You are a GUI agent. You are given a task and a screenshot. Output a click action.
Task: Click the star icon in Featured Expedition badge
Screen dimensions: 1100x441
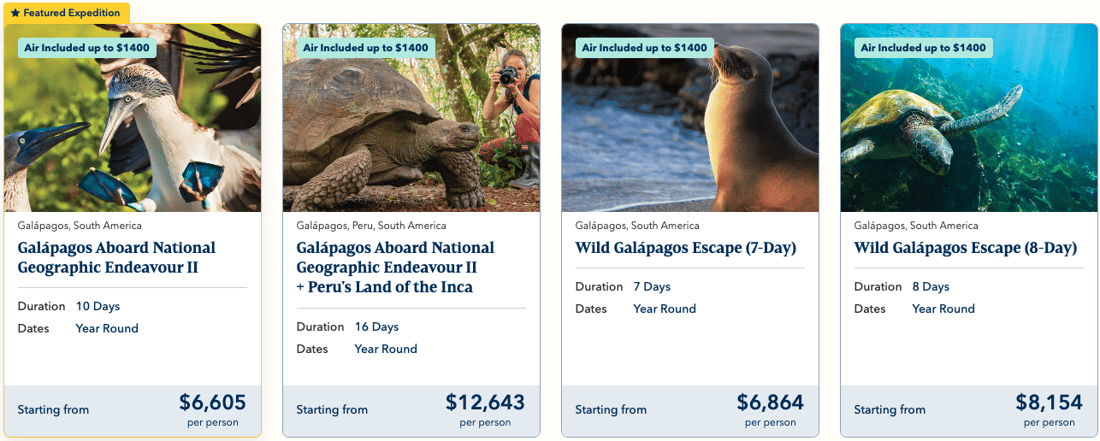pos(15,13)
